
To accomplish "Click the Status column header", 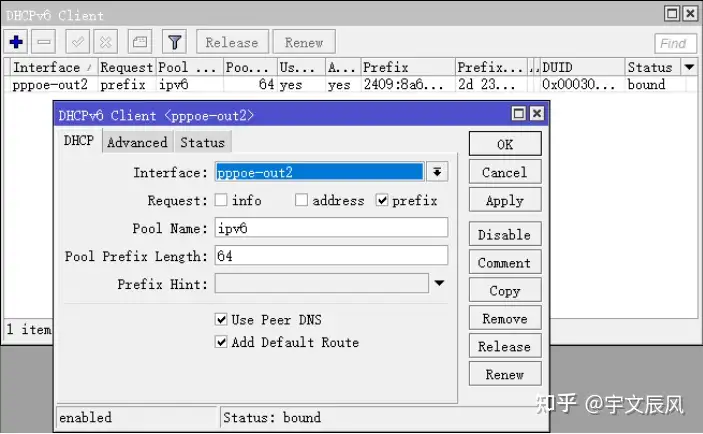I will tap(654, 67).
